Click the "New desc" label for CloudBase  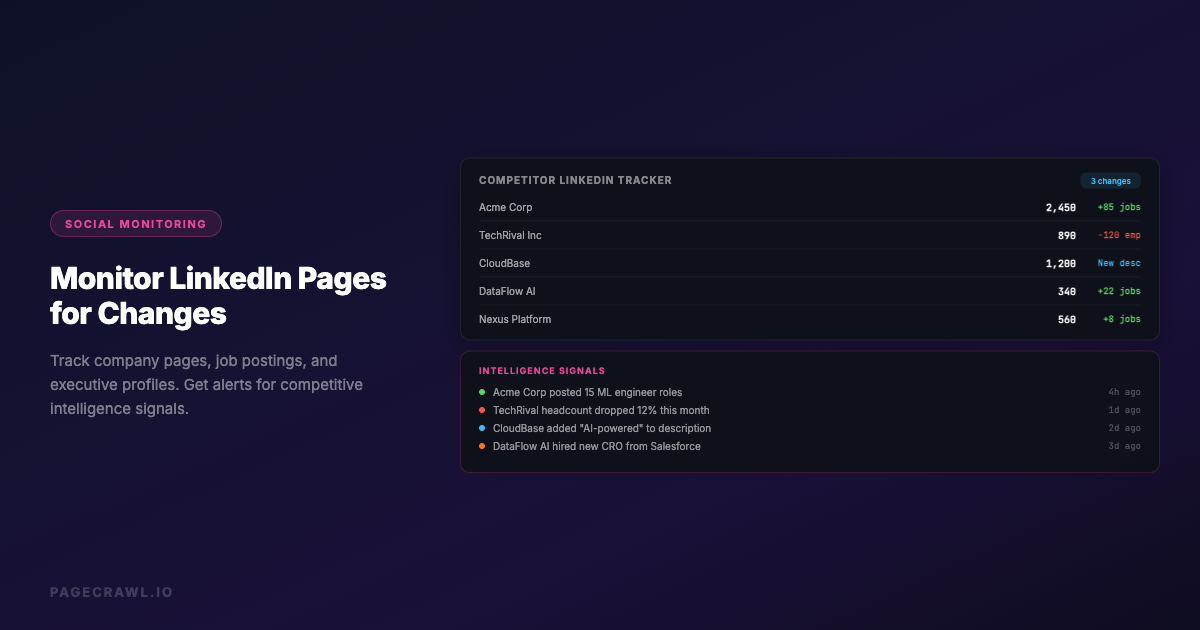[1118, 263]
